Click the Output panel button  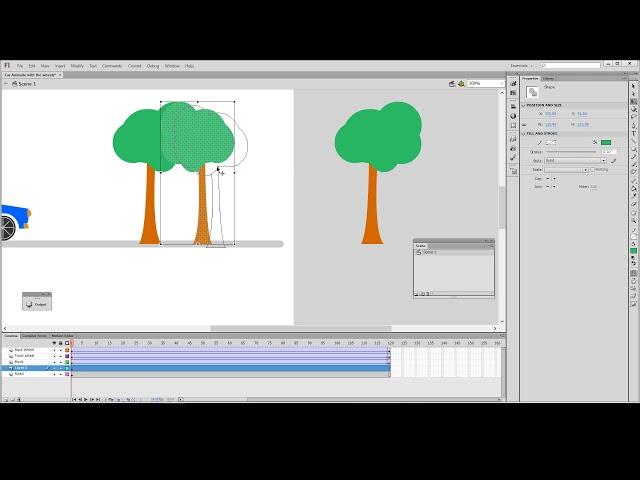pyautogui.click(x=37, y=304)
